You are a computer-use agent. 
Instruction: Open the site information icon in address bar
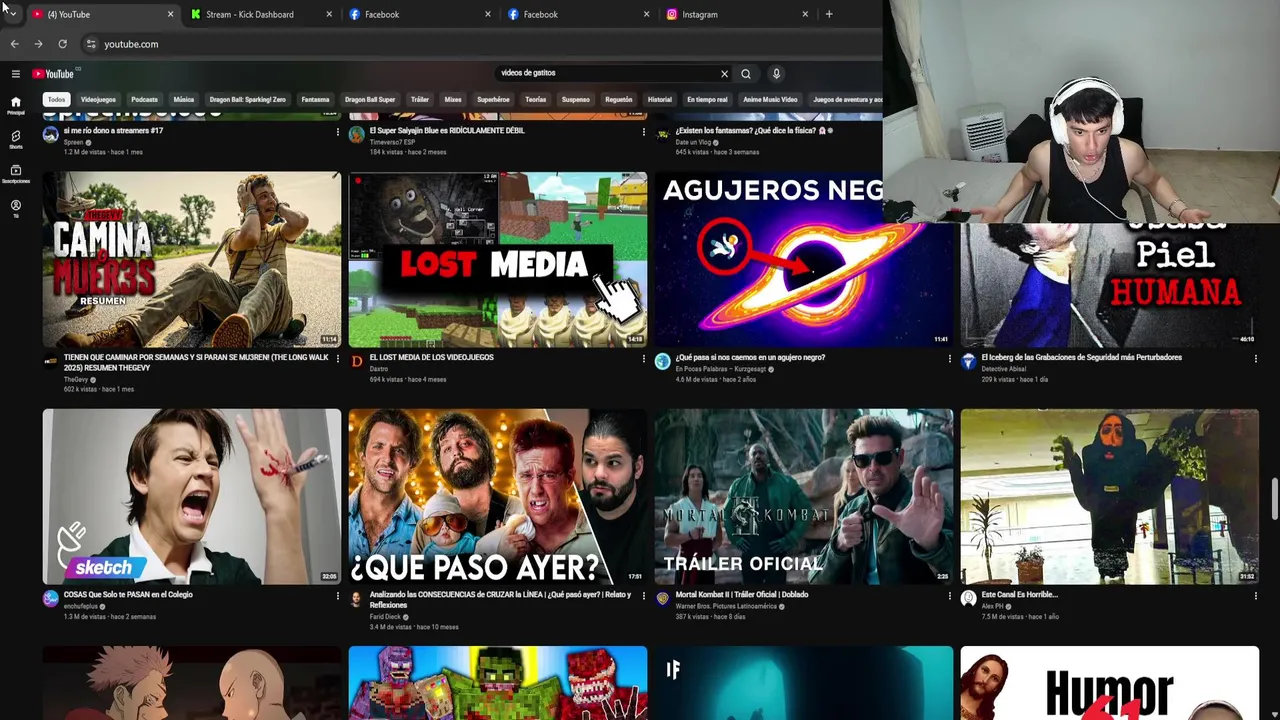(x=91, y=44)
